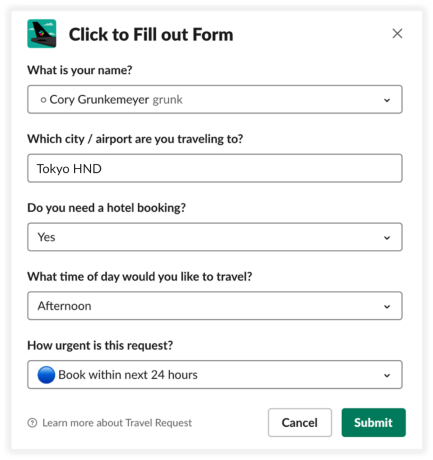Submit the travel request form
The height and width of the screenshot is (460, 433).
pyautogui.click(x=373, y=422)
